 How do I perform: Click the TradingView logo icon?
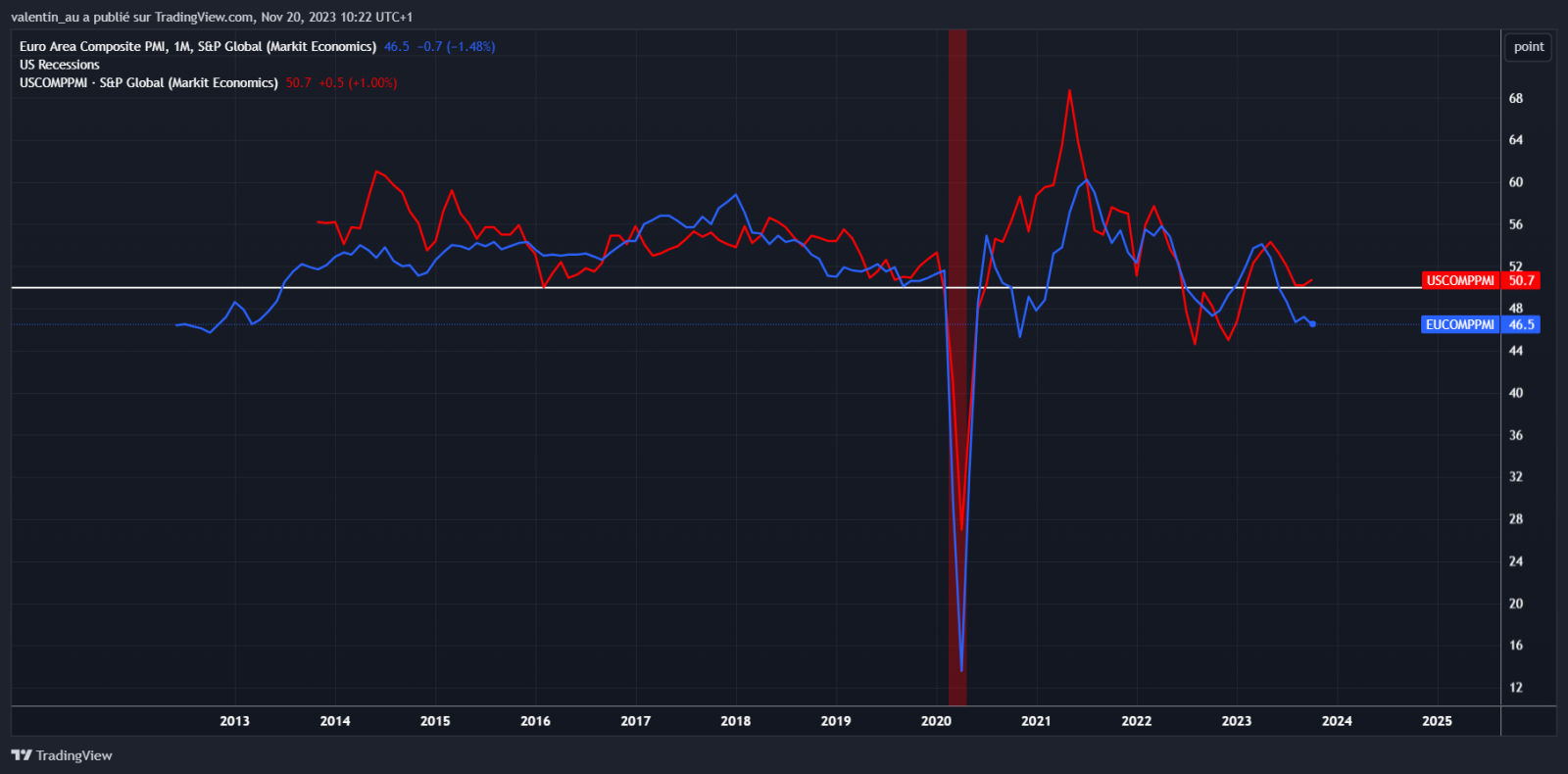[22, 755]
